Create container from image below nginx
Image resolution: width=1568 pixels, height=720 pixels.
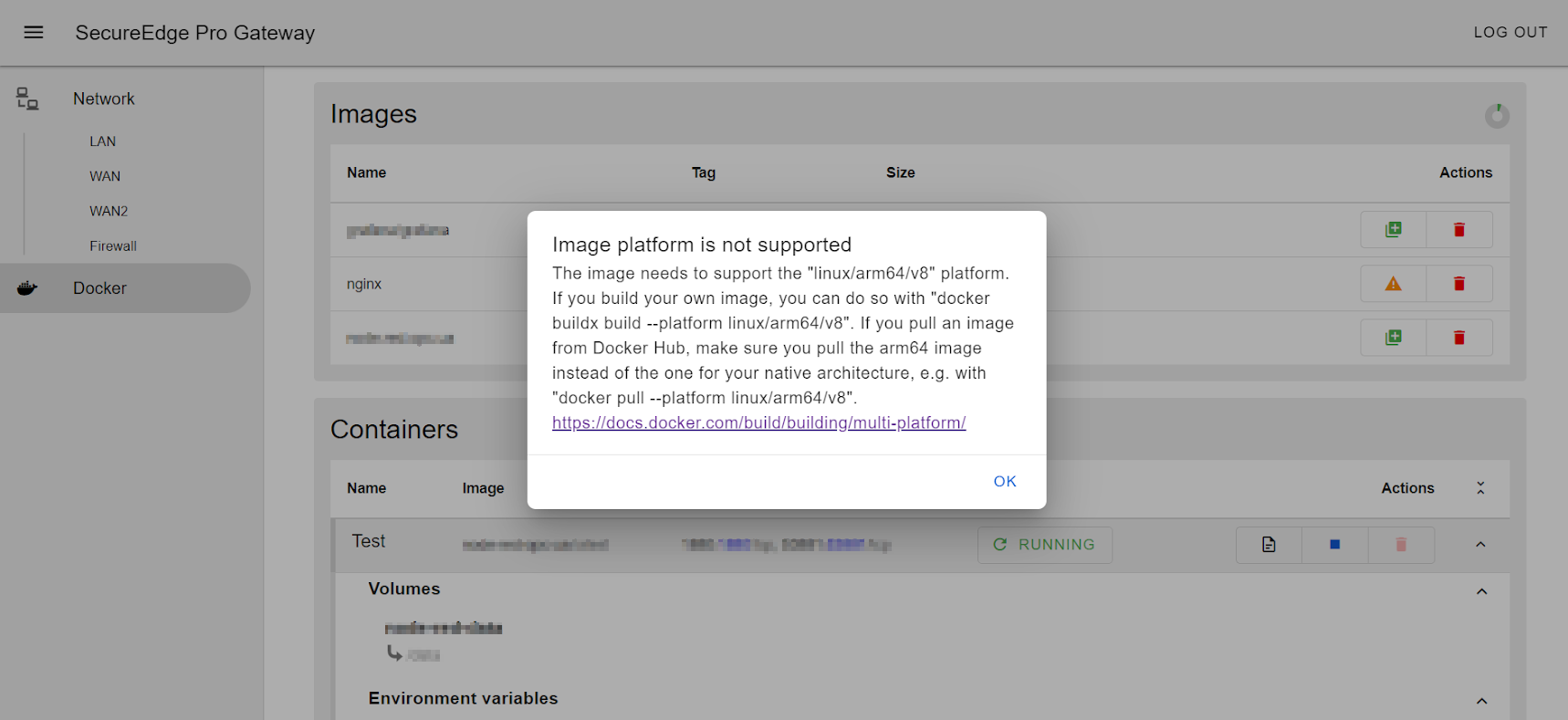click(1393, 338)
